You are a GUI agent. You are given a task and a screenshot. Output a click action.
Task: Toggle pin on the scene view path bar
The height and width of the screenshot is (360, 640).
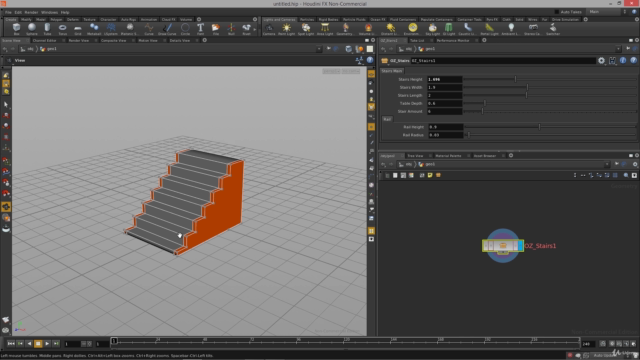tap(329, 49)
